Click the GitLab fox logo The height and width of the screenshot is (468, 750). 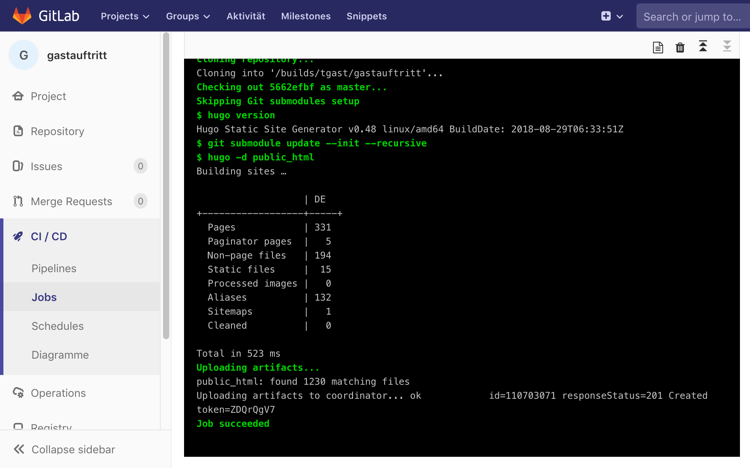tap(22, 16)
